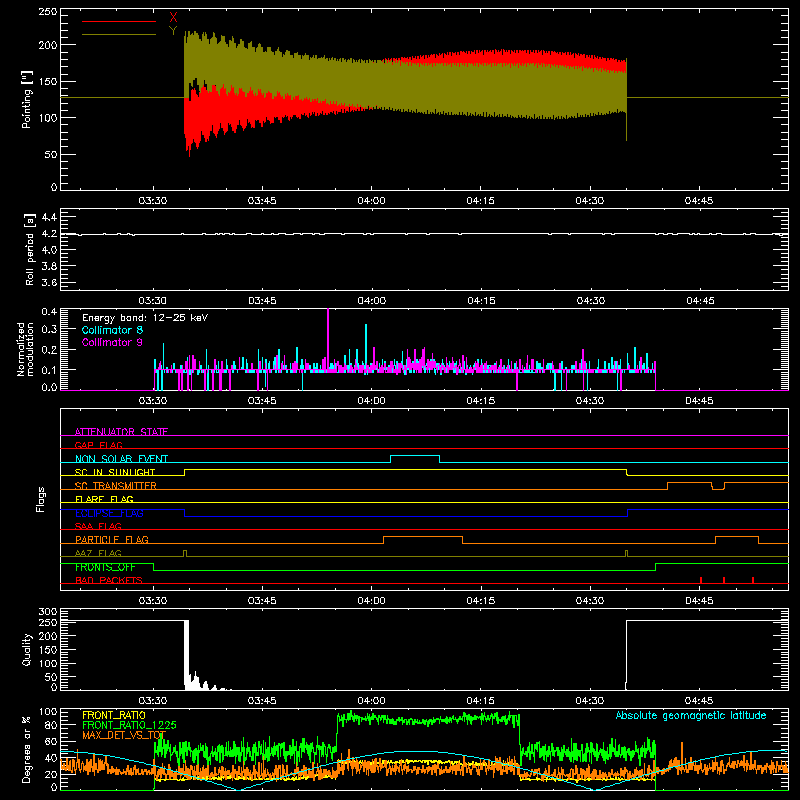Click the GAP_FLAG label

coord(98,445)
